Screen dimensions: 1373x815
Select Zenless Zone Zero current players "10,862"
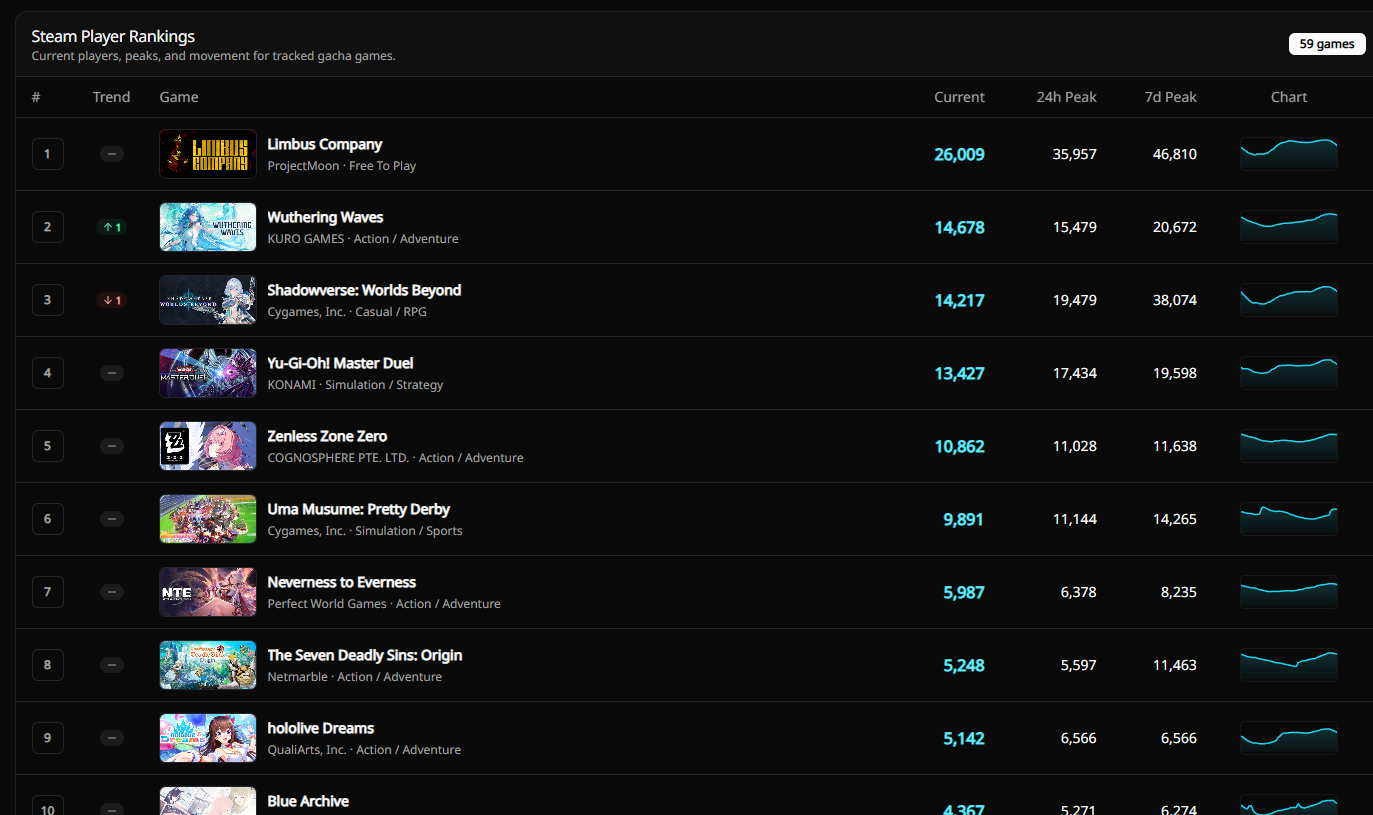(x=959, y=446)
